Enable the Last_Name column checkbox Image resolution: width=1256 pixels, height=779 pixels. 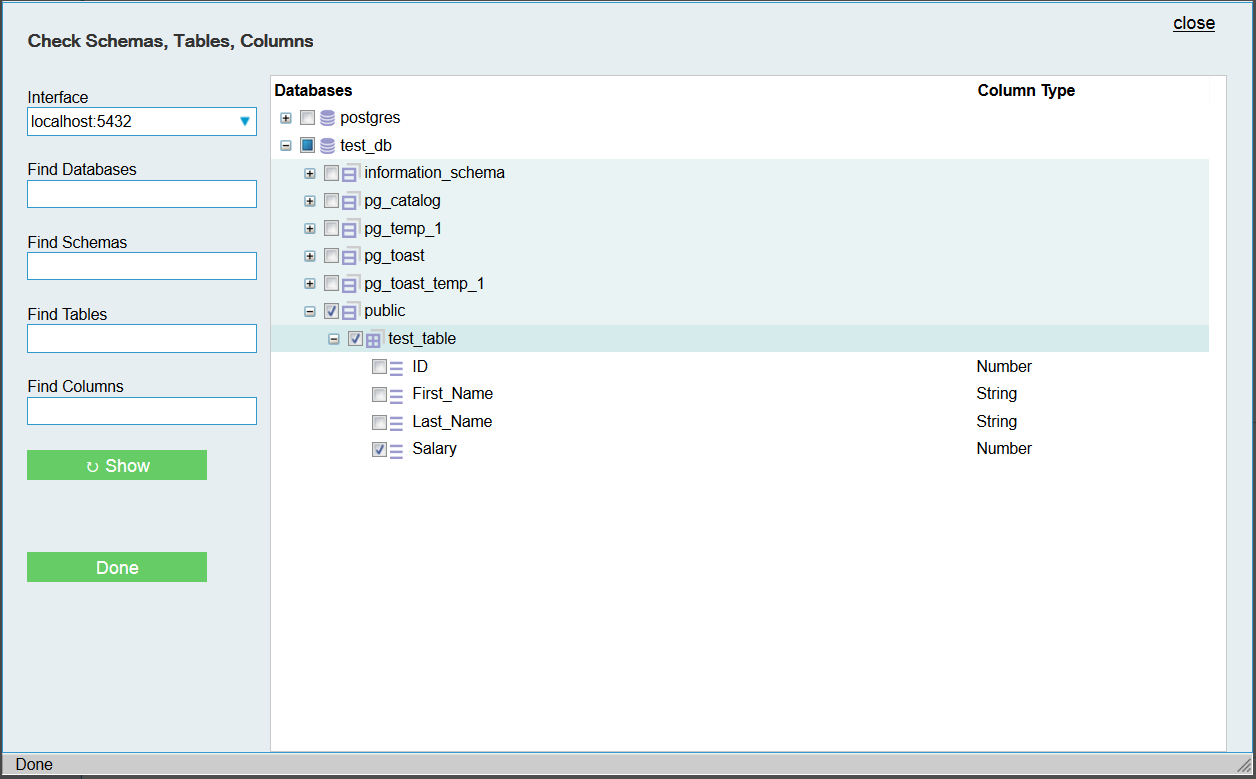click(x=379, y=422)
